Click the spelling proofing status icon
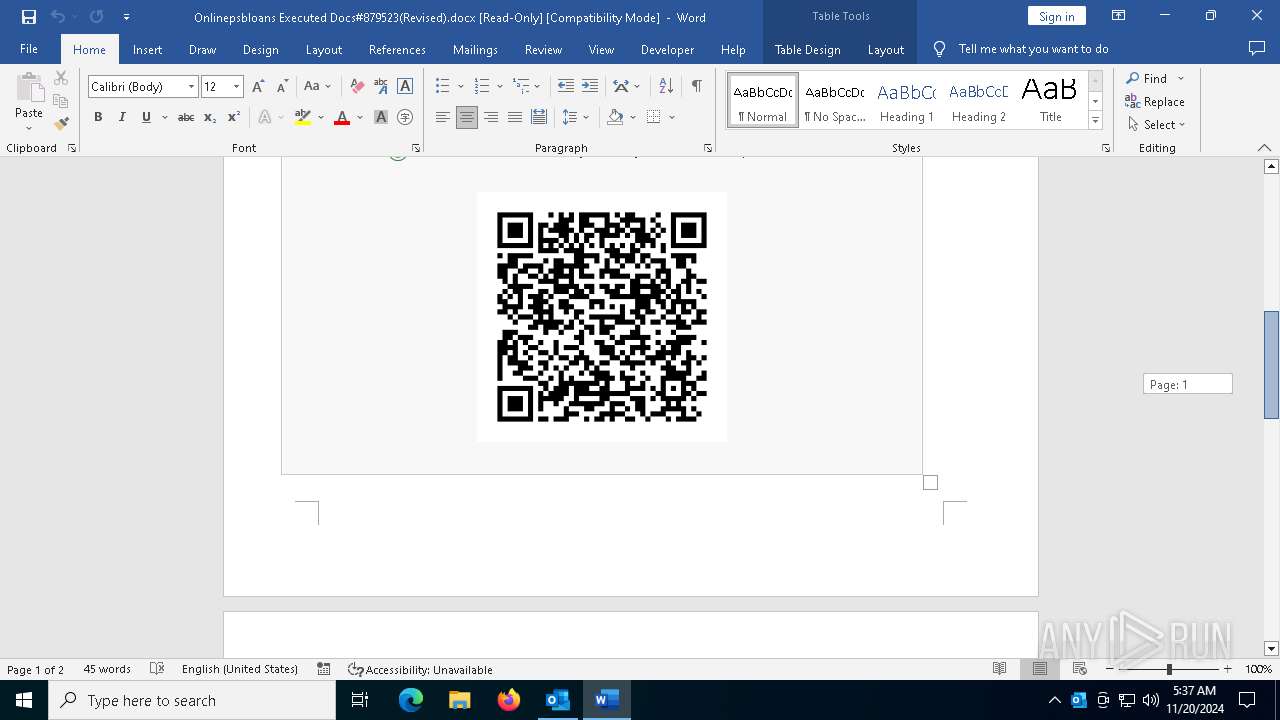The width and height of the screenshot is (1280, 720). tap(157, 669)
